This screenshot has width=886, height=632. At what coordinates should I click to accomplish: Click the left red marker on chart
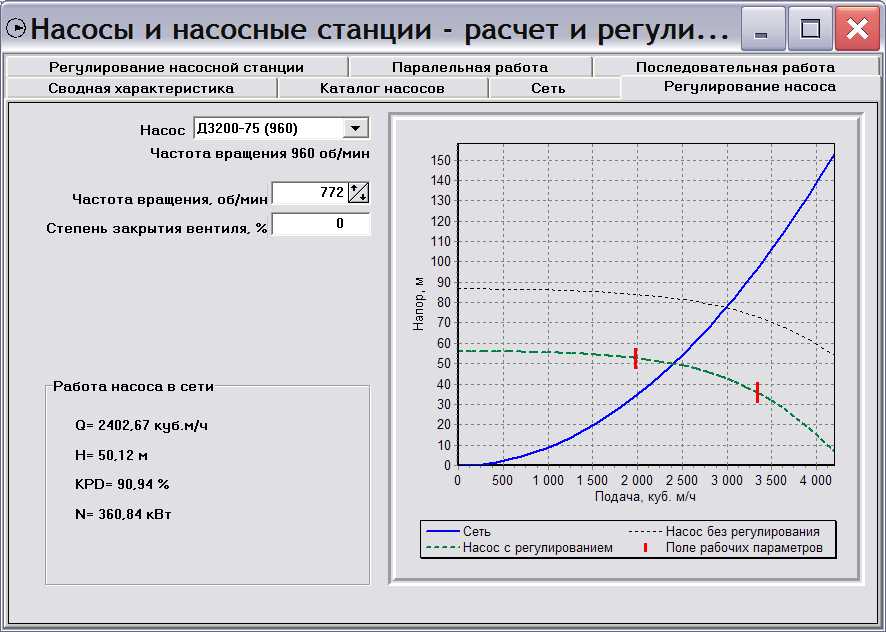pos(635,358)
